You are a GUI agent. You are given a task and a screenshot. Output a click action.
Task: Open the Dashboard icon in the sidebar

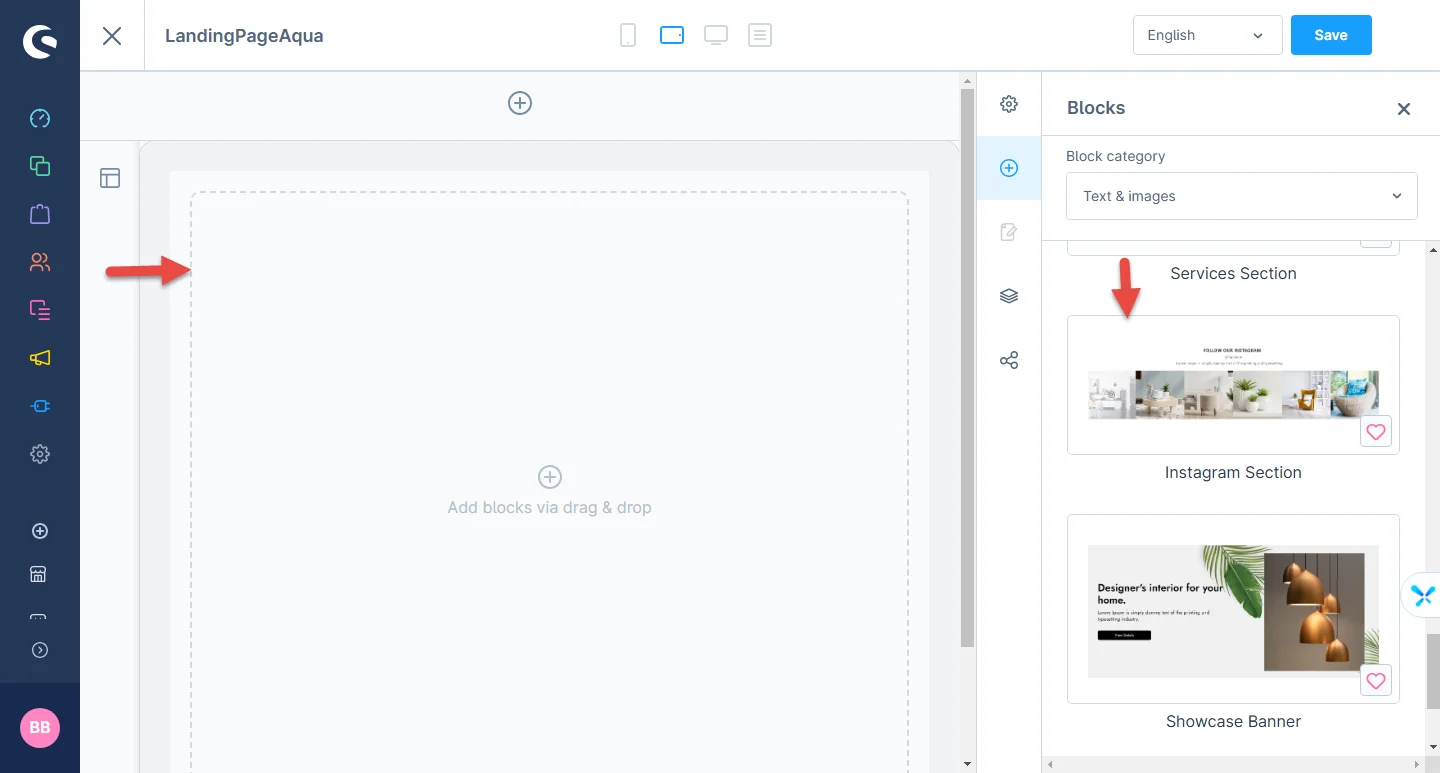pyautogui.click(x=40, y=119)
